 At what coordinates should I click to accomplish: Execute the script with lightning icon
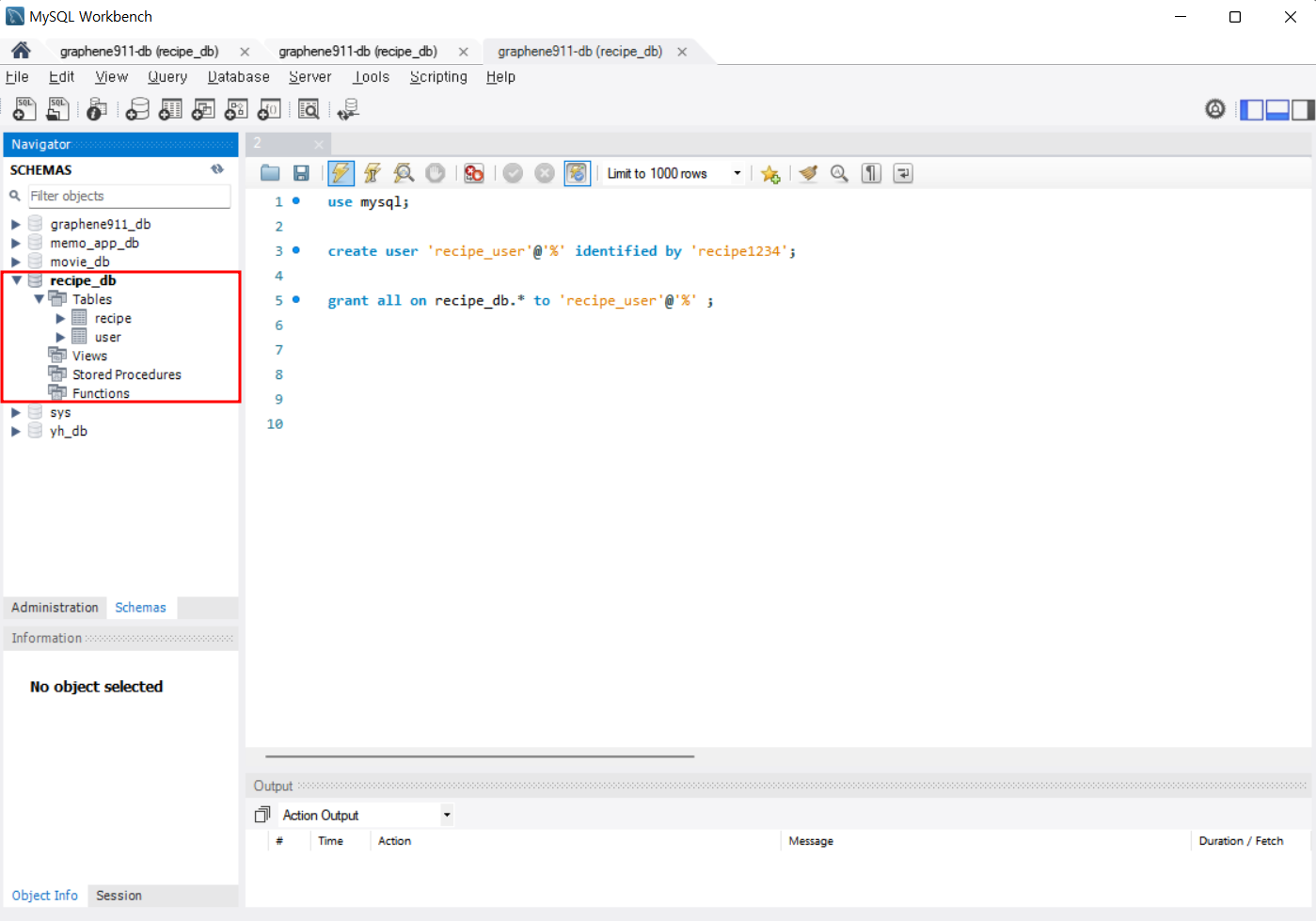pyautogui.click(x=341, y=173)
